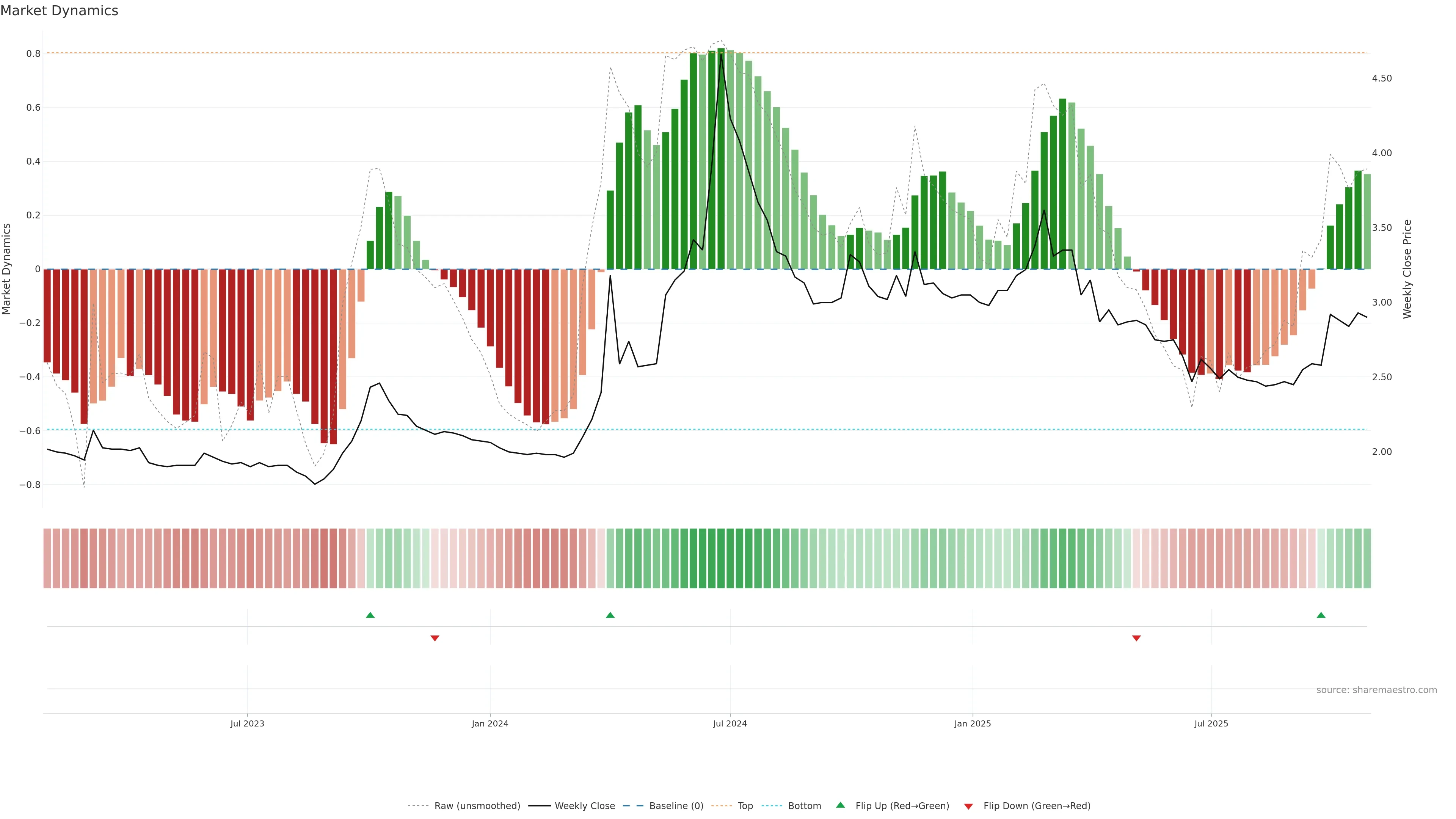Click the first green Flip Up triangle marker
This screenshot has height=819, width=1456.
(370, 615)
